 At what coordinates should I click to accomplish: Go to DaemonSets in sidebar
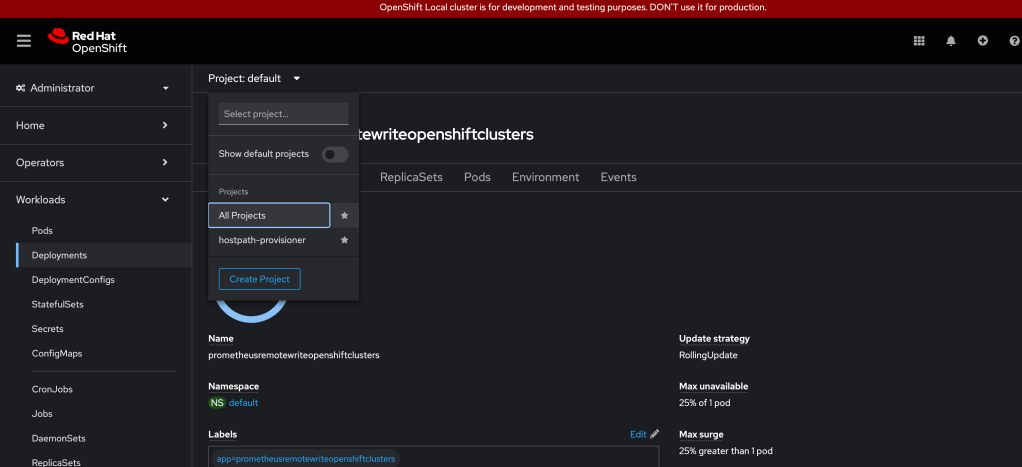[59, 438]
